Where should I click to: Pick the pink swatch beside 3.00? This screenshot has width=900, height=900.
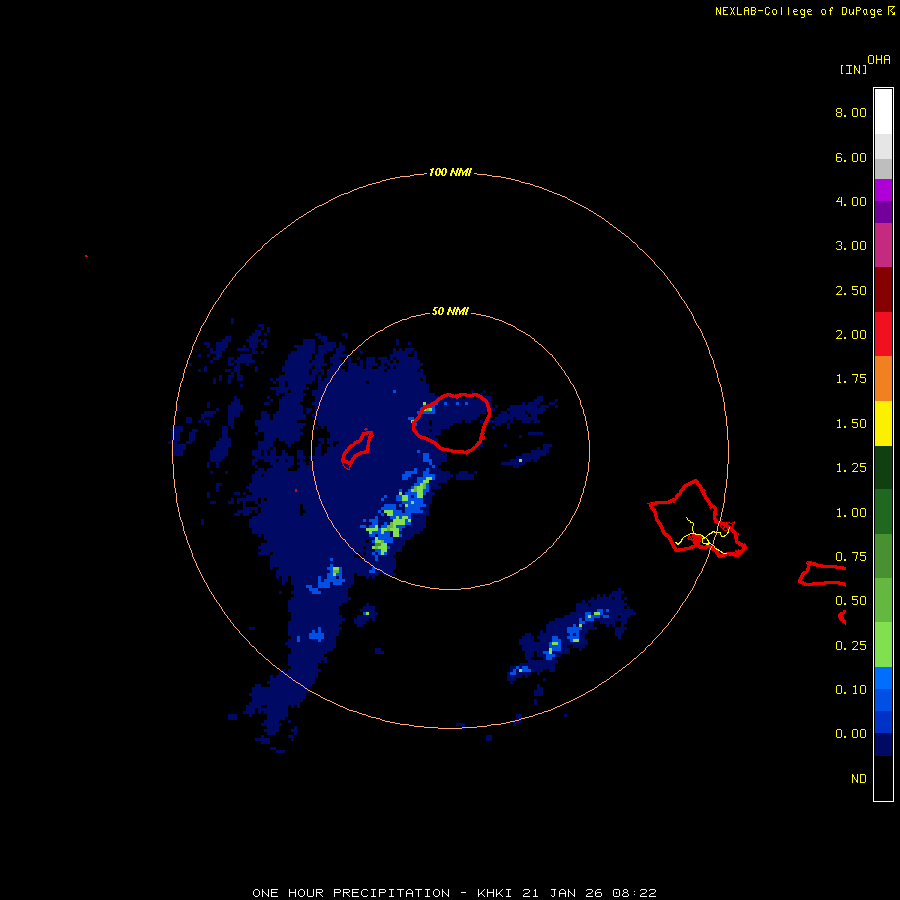point(883,245)
